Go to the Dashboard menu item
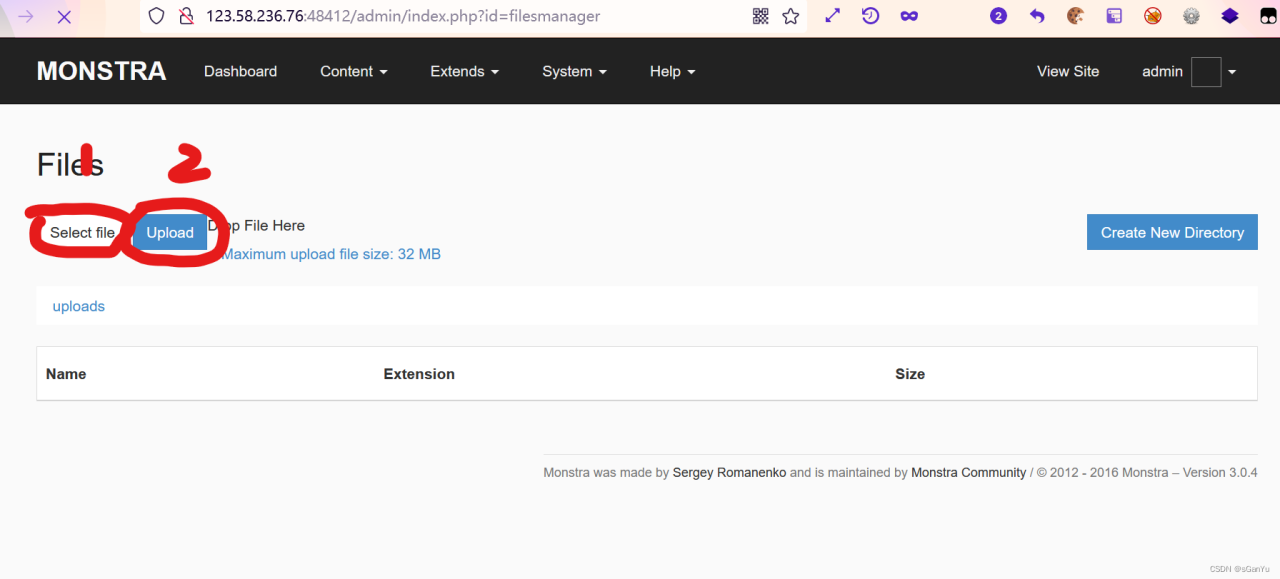 pos(240,71)
